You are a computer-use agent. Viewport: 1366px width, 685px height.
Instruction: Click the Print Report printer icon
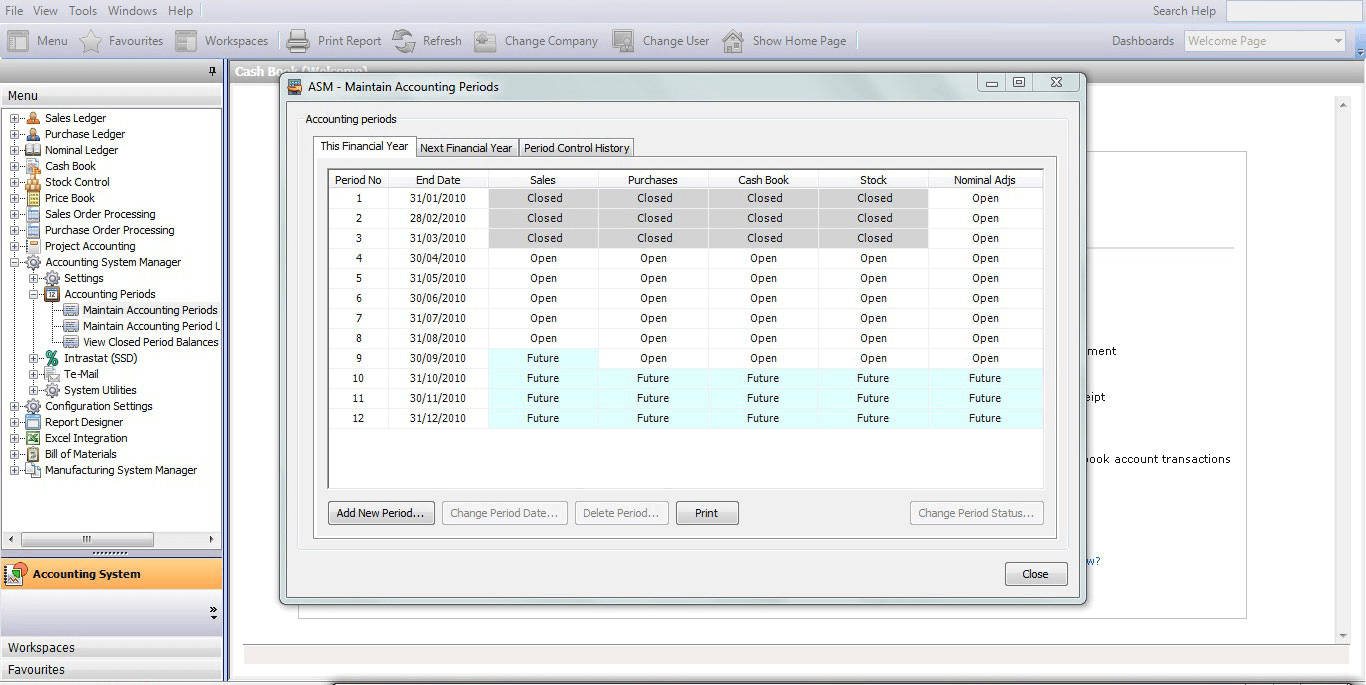pos(298,41)
